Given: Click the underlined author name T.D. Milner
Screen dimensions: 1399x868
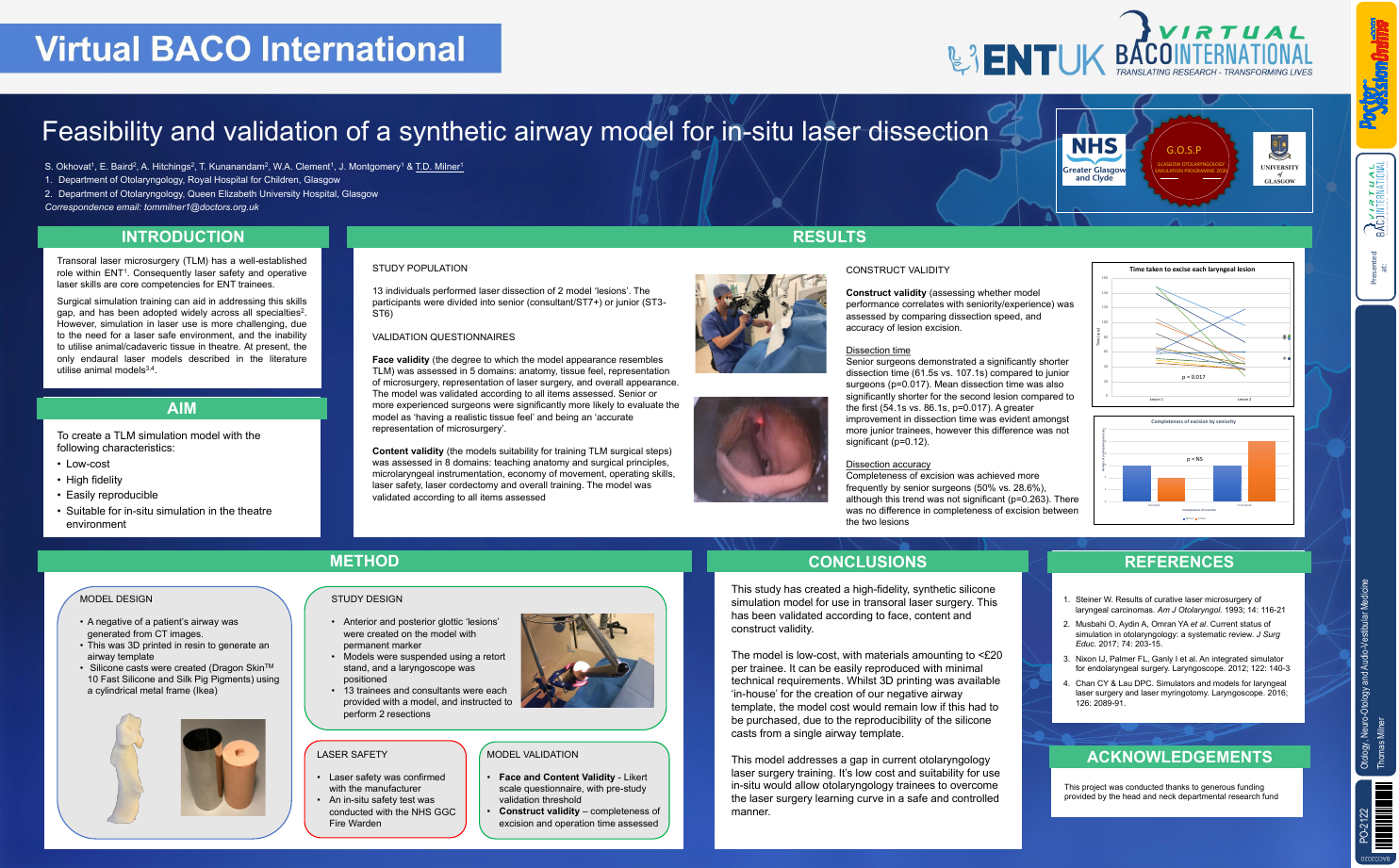Looking at the screenshot, I should (439, 167).
